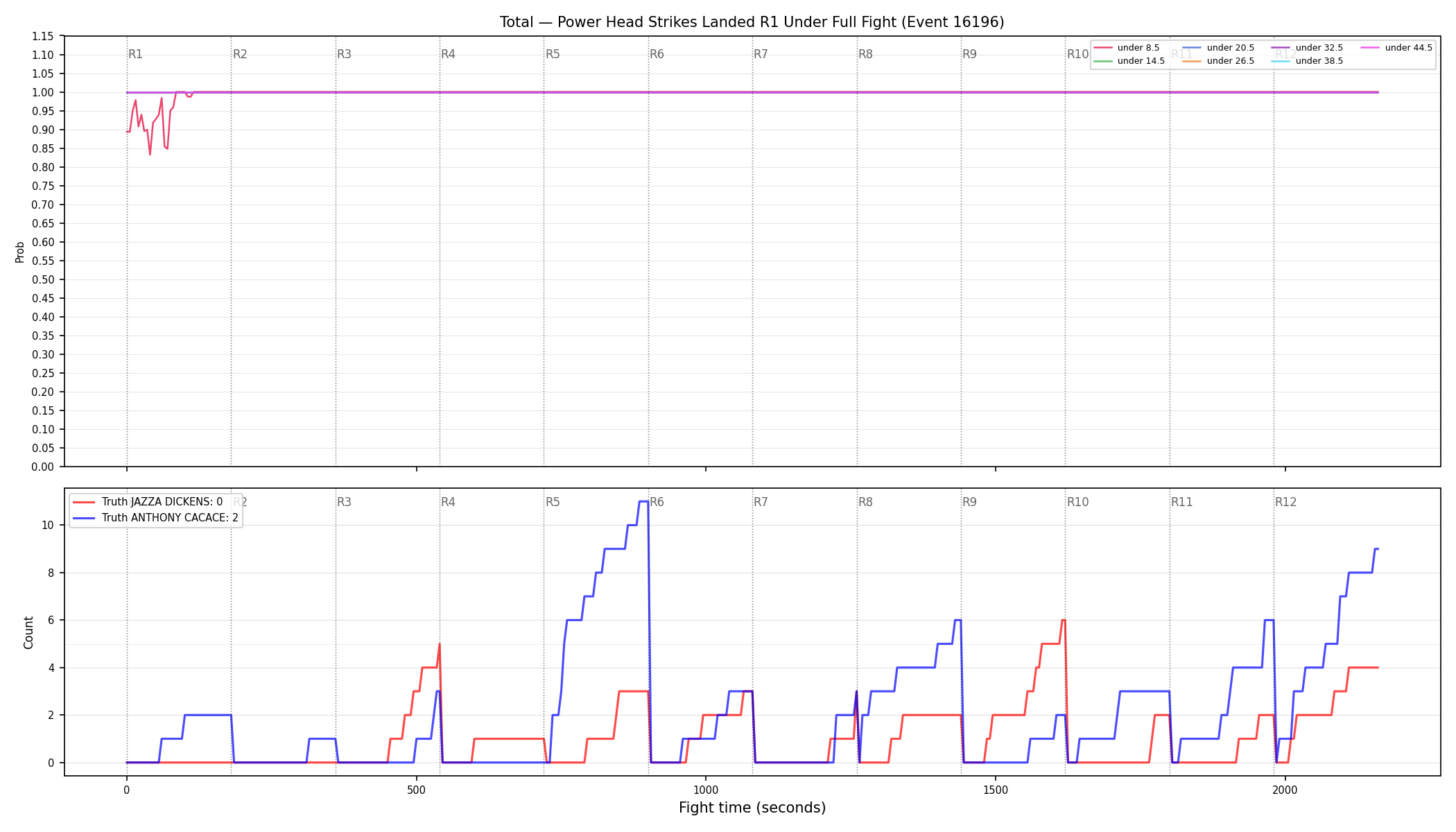
Task: Click the 0.50 tick on the Prob axis
Action: click(42, 280)
